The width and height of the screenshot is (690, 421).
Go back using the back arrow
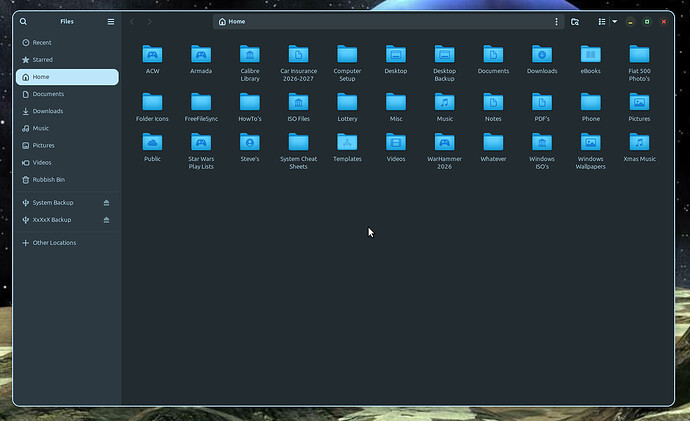[132, 21]
